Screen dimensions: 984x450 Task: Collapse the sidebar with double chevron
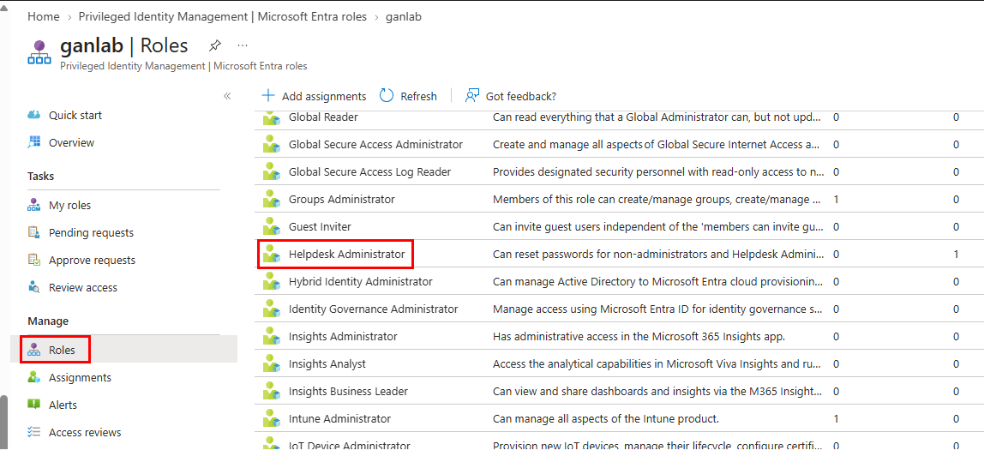tap(227, 96)
